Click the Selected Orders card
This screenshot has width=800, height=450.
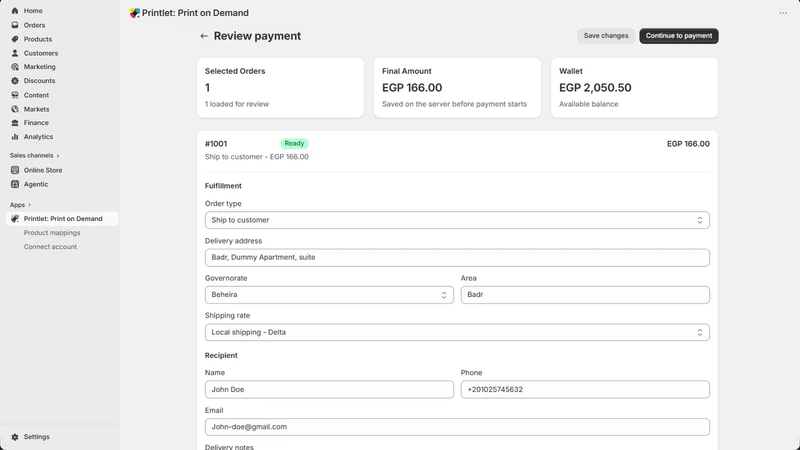281,88
